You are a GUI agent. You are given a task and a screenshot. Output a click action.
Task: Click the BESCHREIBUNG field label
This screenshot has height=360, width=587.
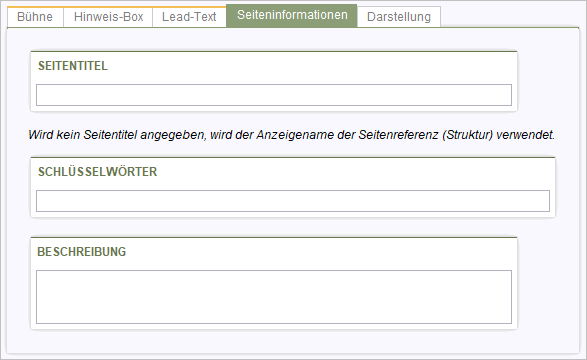(x=82, y=252)
